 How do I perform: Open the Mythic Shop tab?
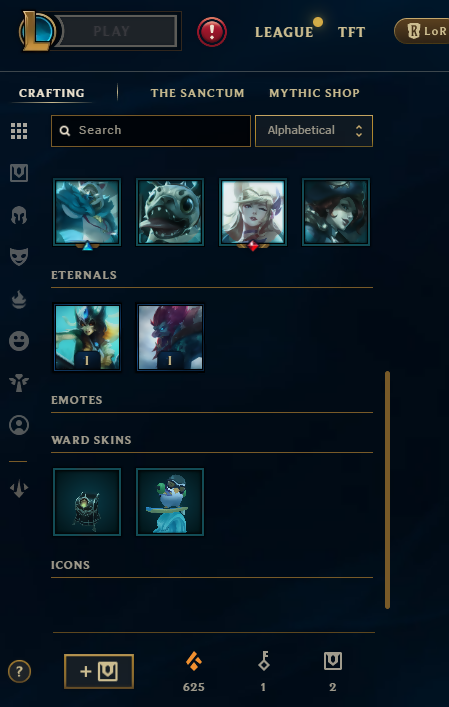tap(314, 93)
